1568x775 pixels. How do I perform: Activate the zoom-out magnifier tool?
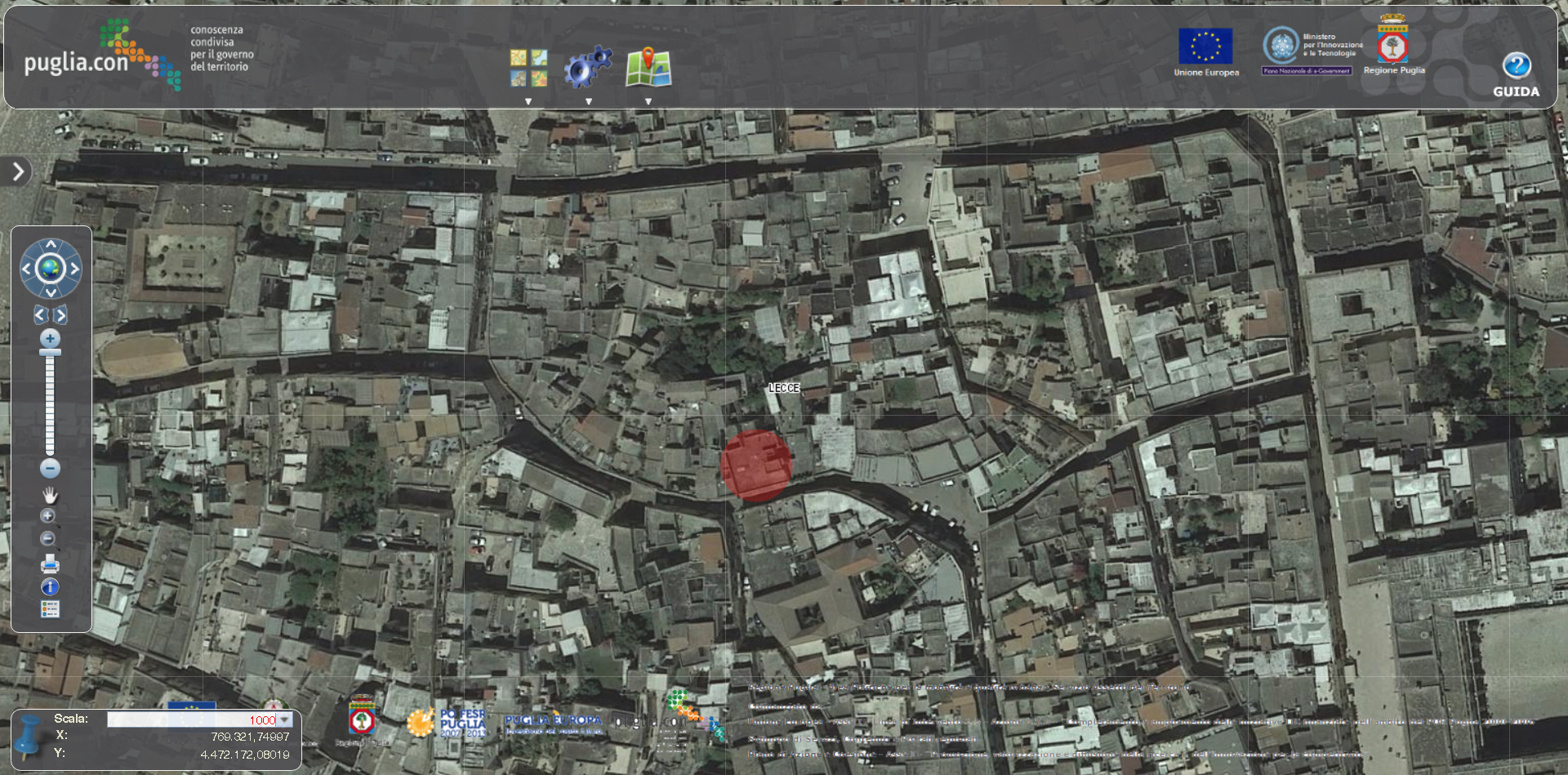48,538
